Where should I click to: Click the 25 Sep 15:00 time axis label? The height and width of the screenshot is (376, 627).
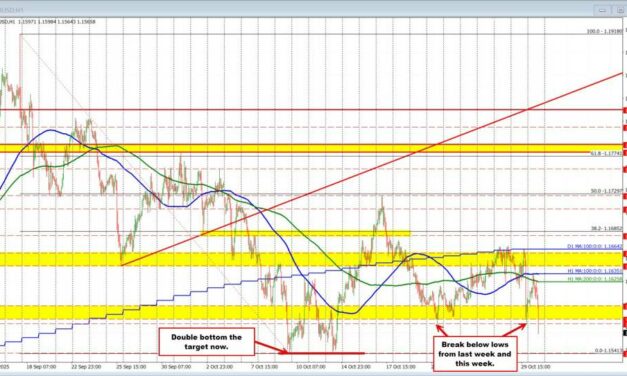pos(131,366)
